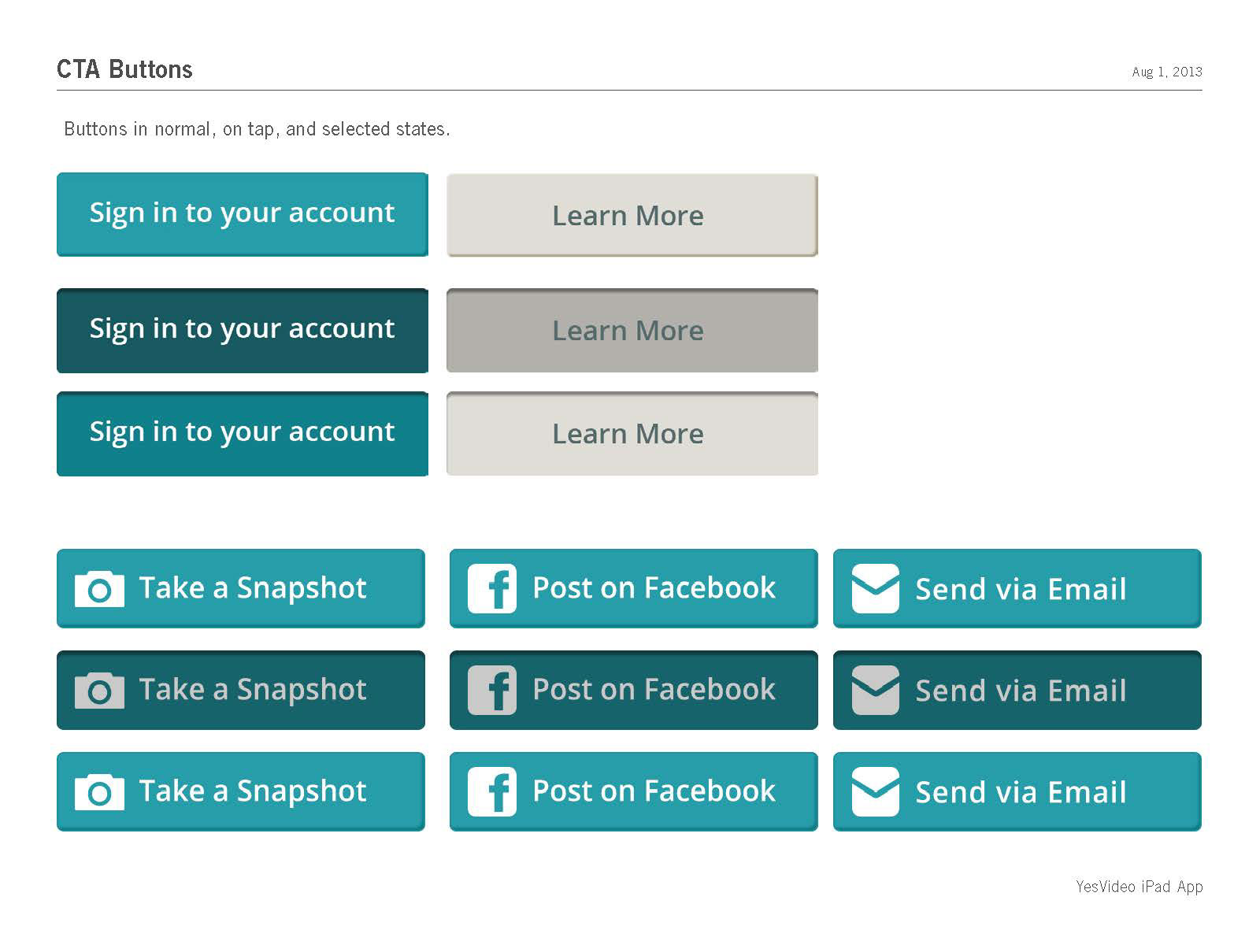Screen dimensions: 1260x952
Task: Tap the darkest Sign in to your account button
Action: pos(243,330)
